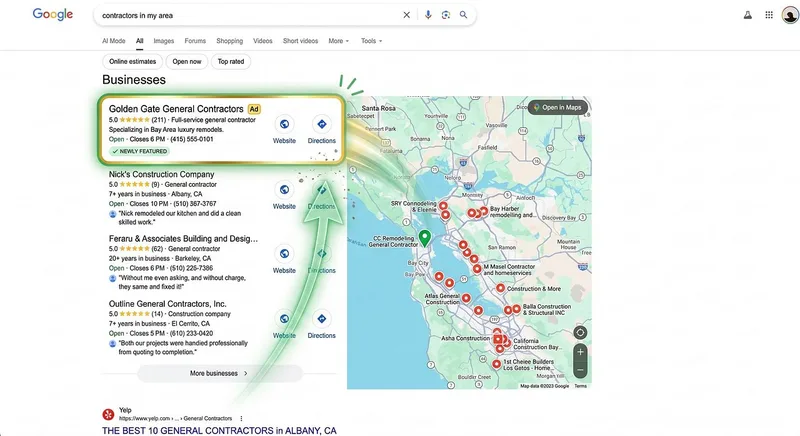Center map on my location icon
This screenshot has height=436, width=800.
click(x=580, y=333)
